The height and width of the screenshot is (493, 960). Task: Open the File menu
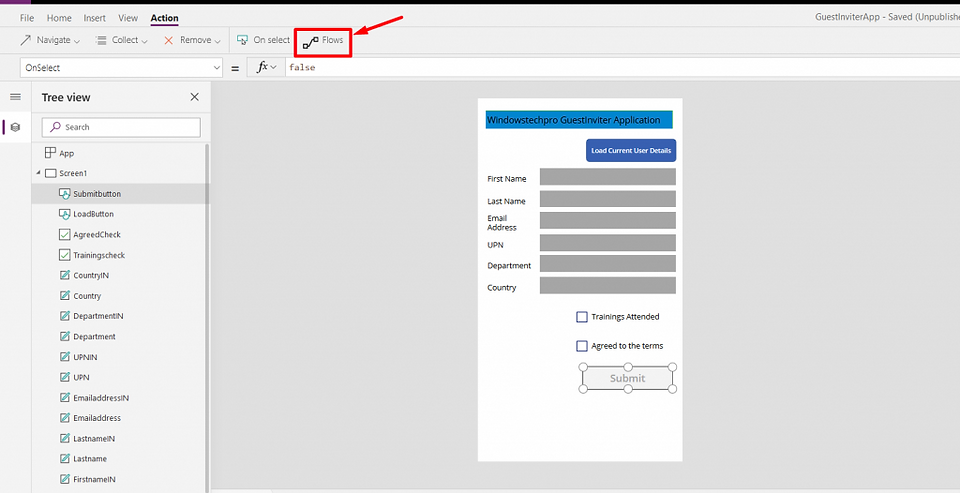[x=27, y=18]
